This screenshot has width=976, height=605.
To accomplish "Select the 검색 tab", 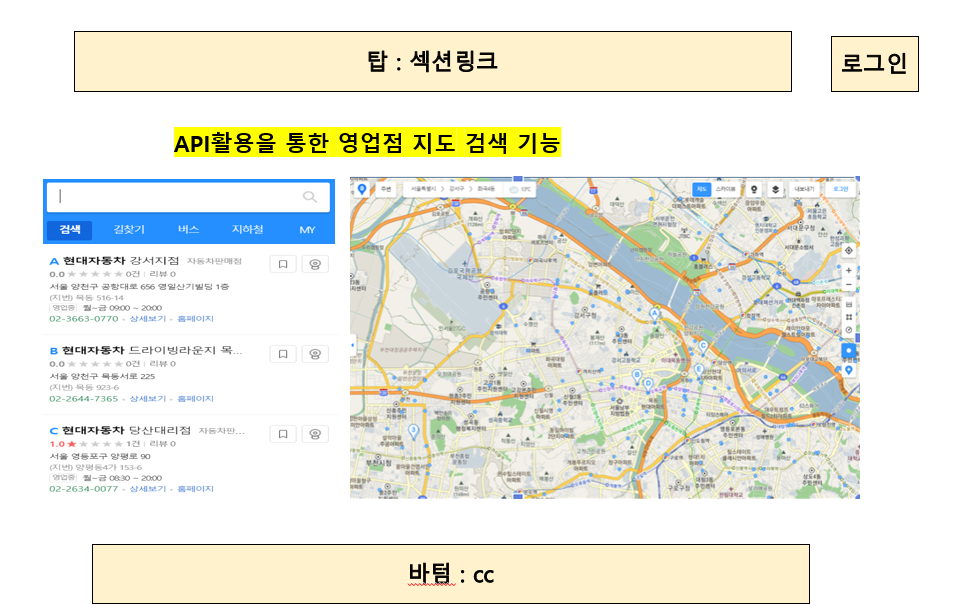I will (x=70, y=230).
